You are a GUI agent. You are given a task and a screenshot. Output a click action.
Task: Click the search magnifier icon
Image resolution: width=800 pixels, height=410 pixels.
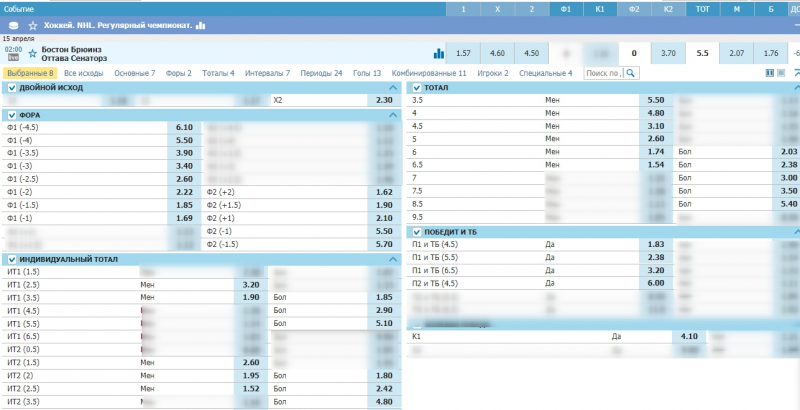pos(631,73)
